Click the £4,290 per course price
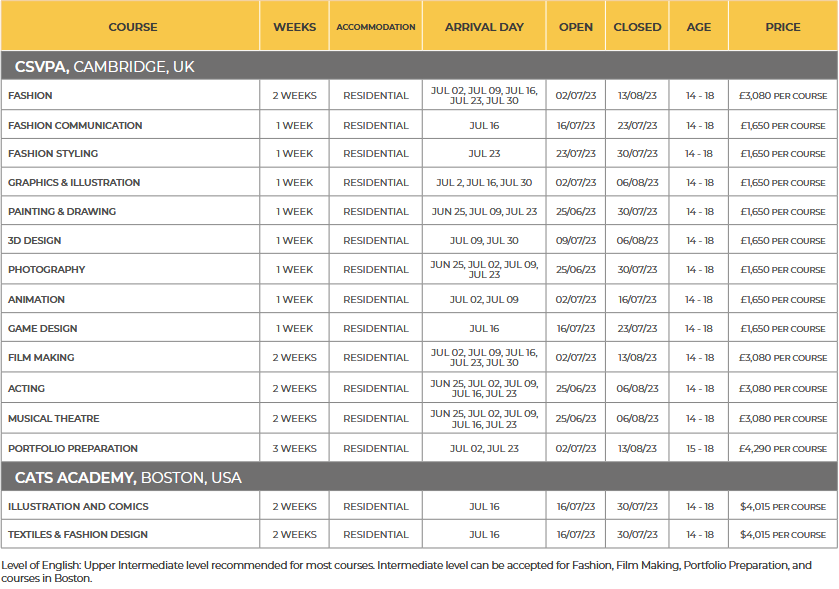This screenshot has height=589, width=839. pyautogui.click(x=782, y=449)
